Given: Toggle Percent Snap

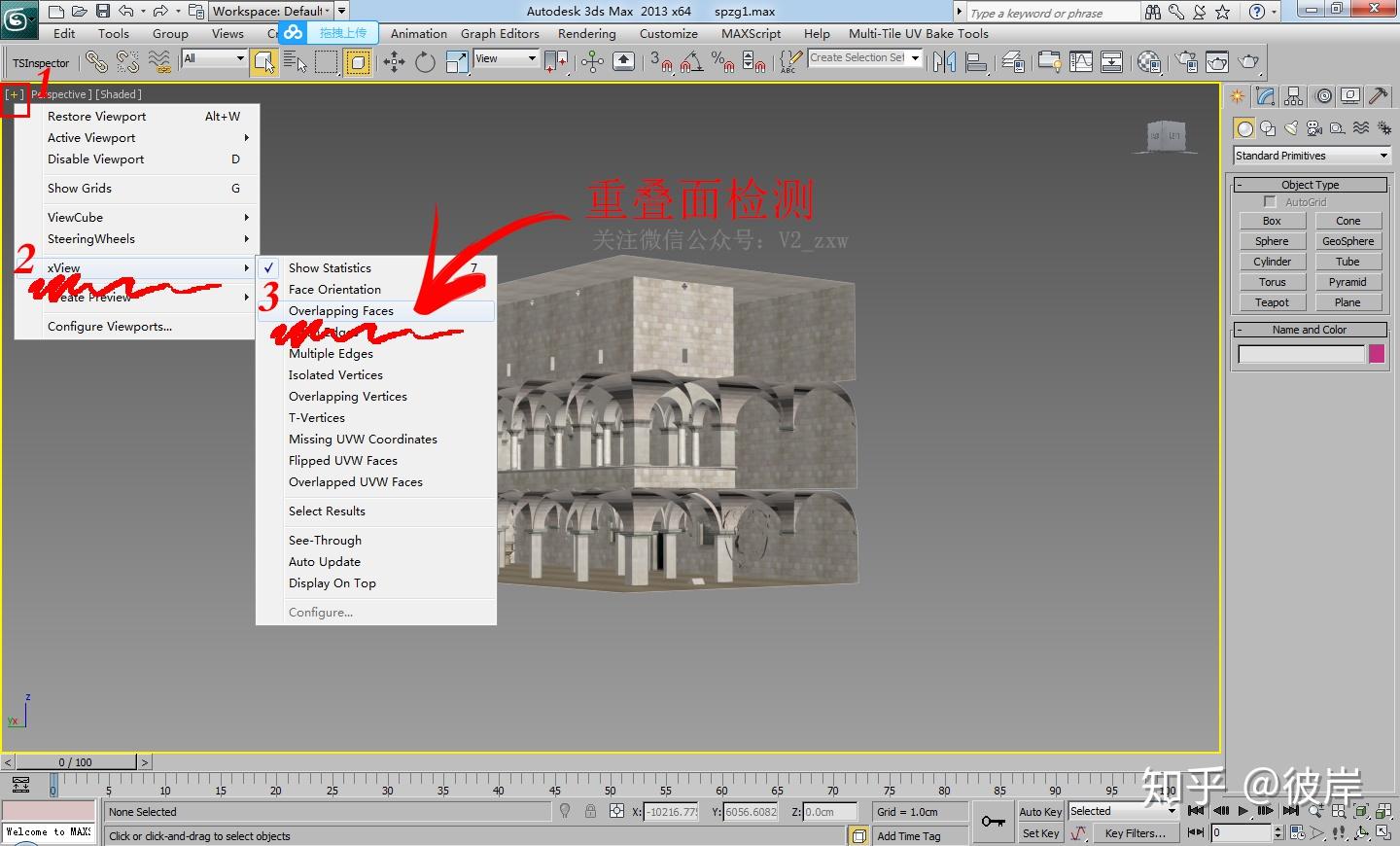Looking at the screenshot, I should pyautogui.click(x=722, y=62).
